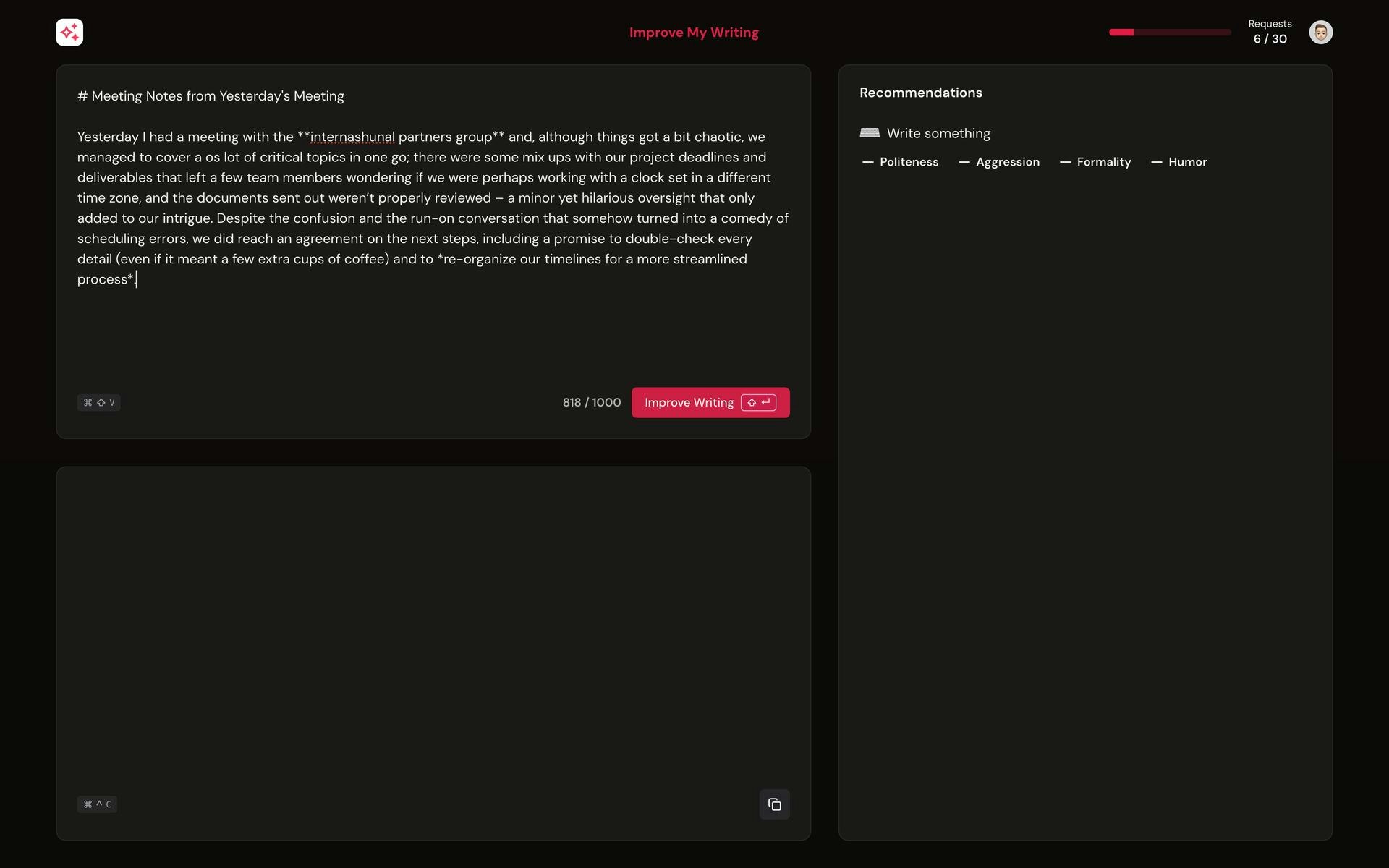Open the user avatar profile menu
Image resolution: width=1389 pixels, height=868 pixels.
(x=1320, y=33)
